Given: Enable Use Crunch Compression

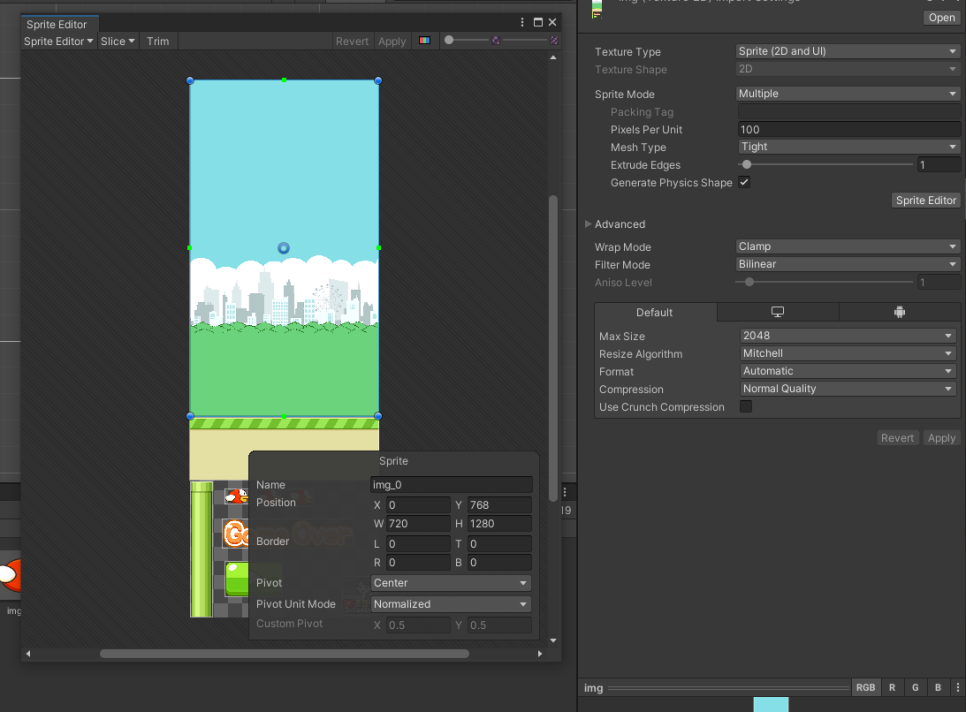Looking at the screenshot, I should coord(743,407).
